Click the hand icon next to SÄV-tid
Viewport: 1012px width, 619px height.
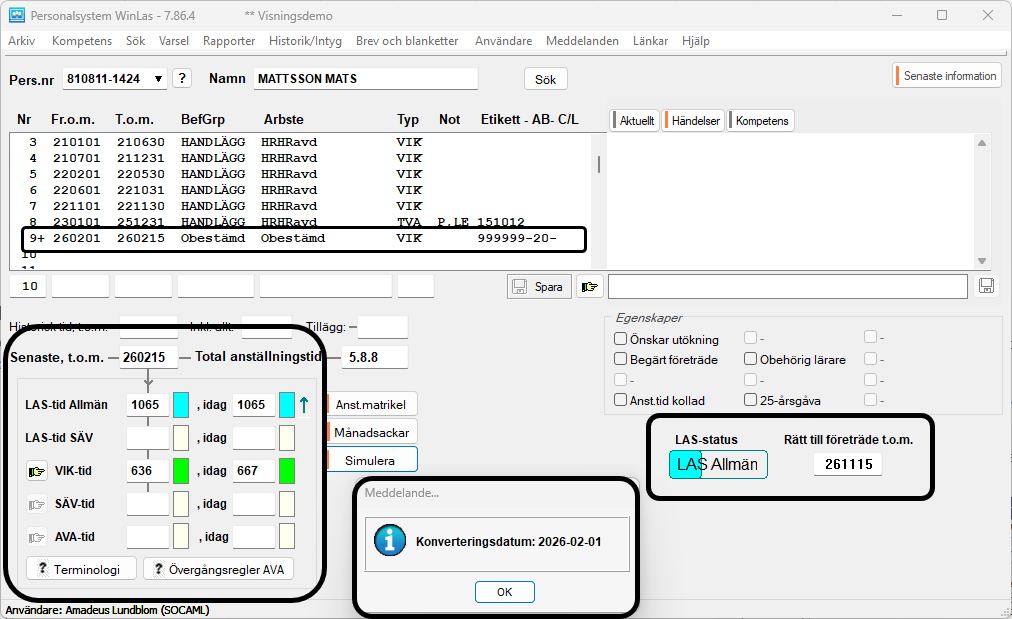tap(37, 504)
